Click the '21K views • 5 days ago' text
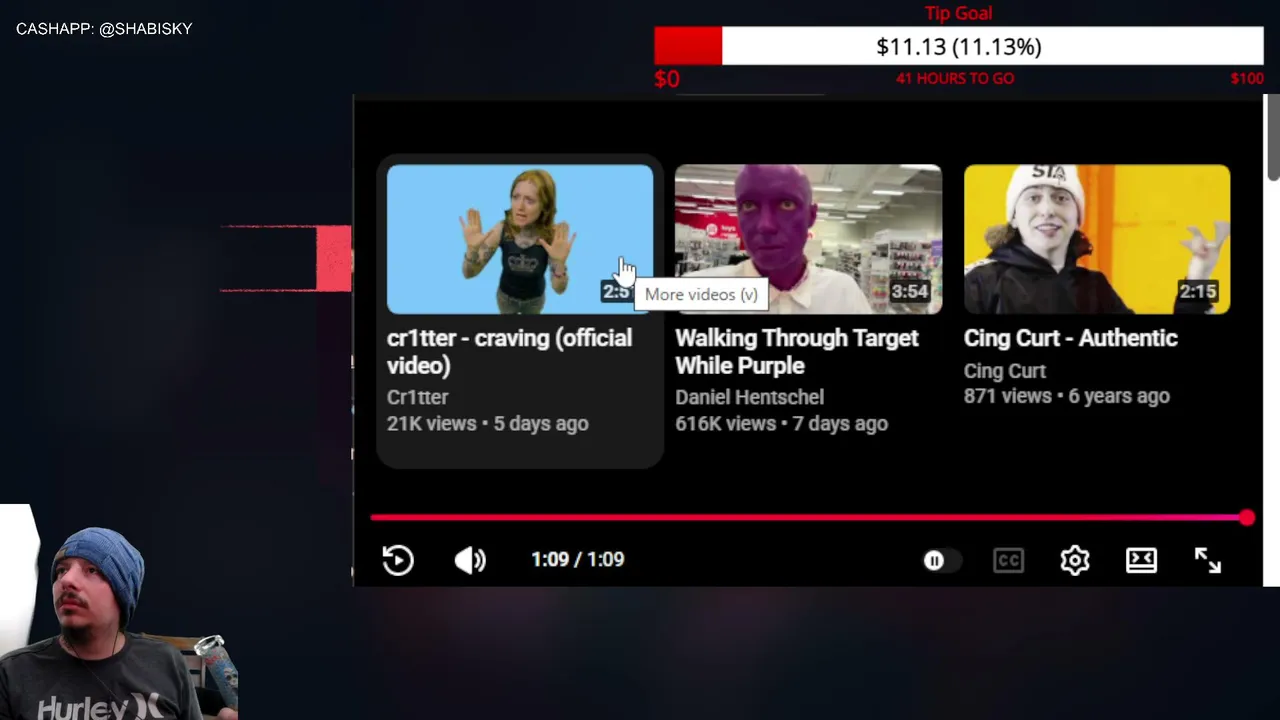Viewport: 1280px width, 720px height. pyautogui.click(x=488, y=424)
